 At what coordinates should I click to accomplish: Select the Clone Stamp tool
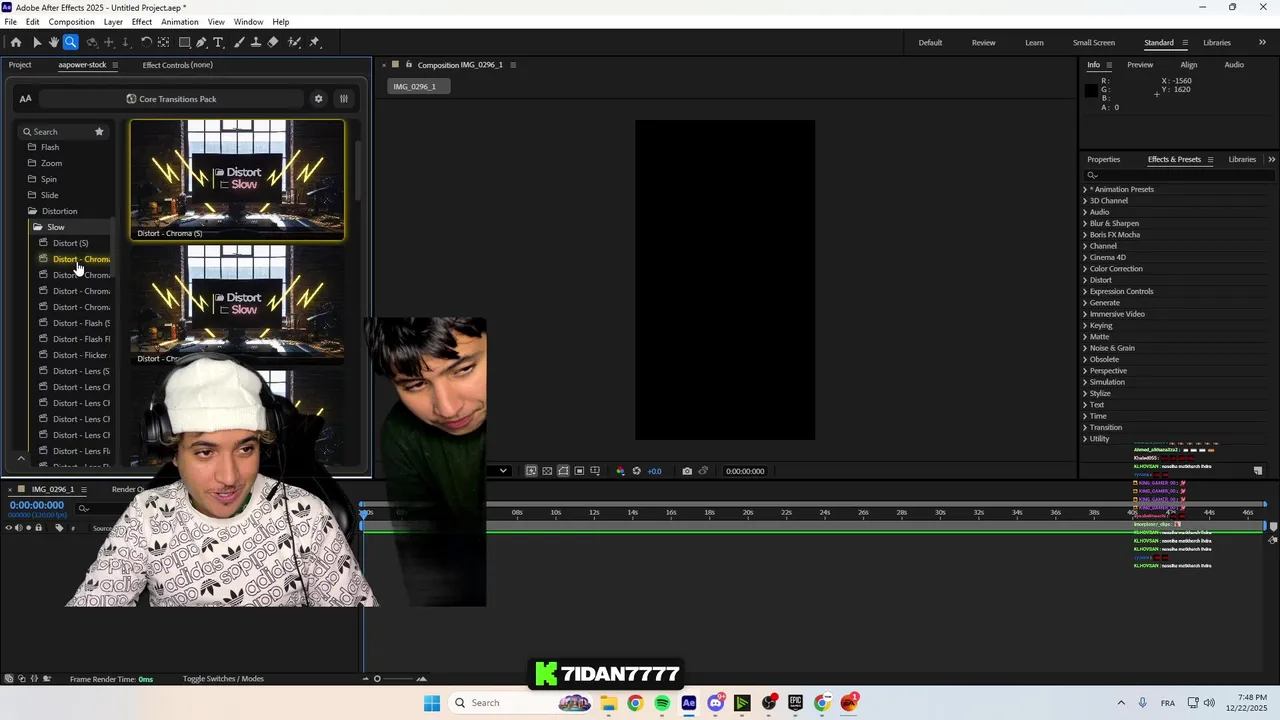[x=256, y=42]
